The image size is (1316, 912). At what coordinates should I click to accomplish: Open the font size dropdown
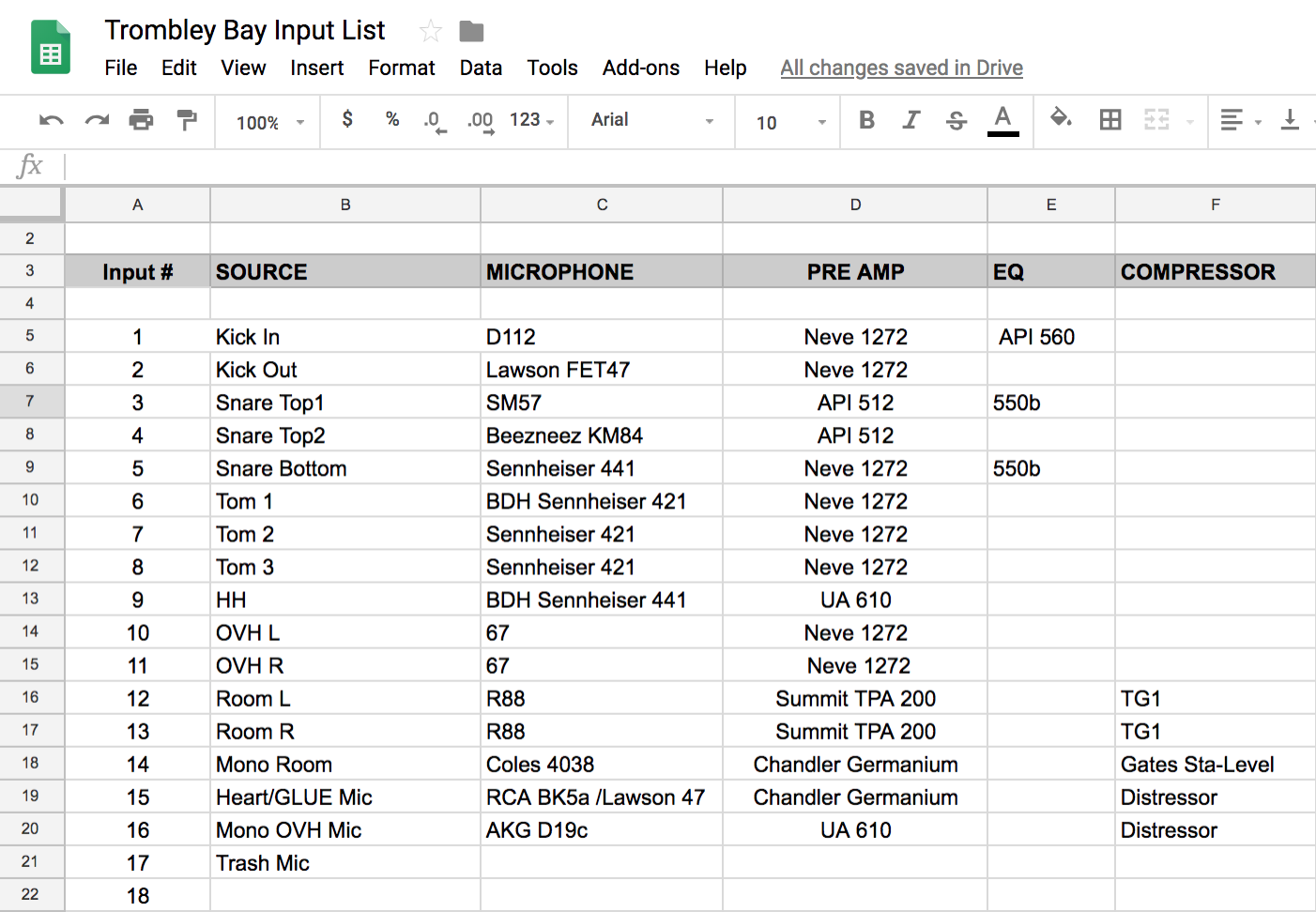[787, 122]
